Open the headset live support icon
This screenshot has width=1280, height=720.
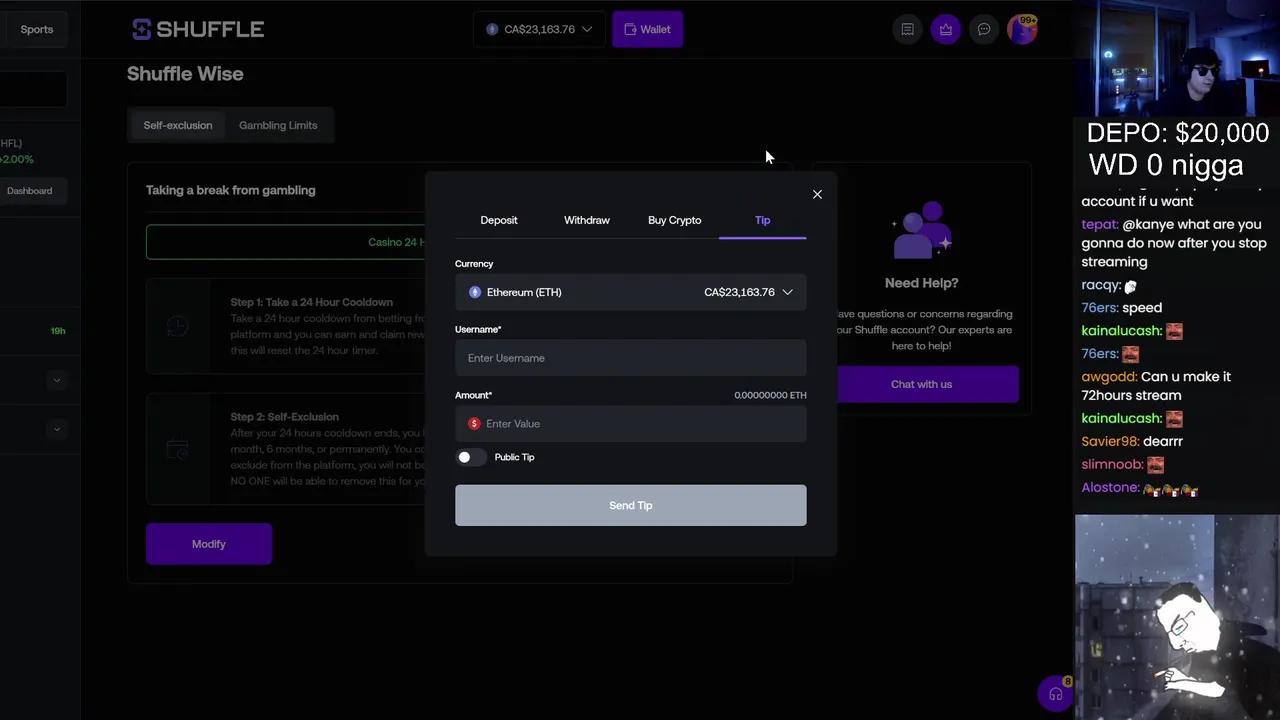click(x=1055, y=694)
